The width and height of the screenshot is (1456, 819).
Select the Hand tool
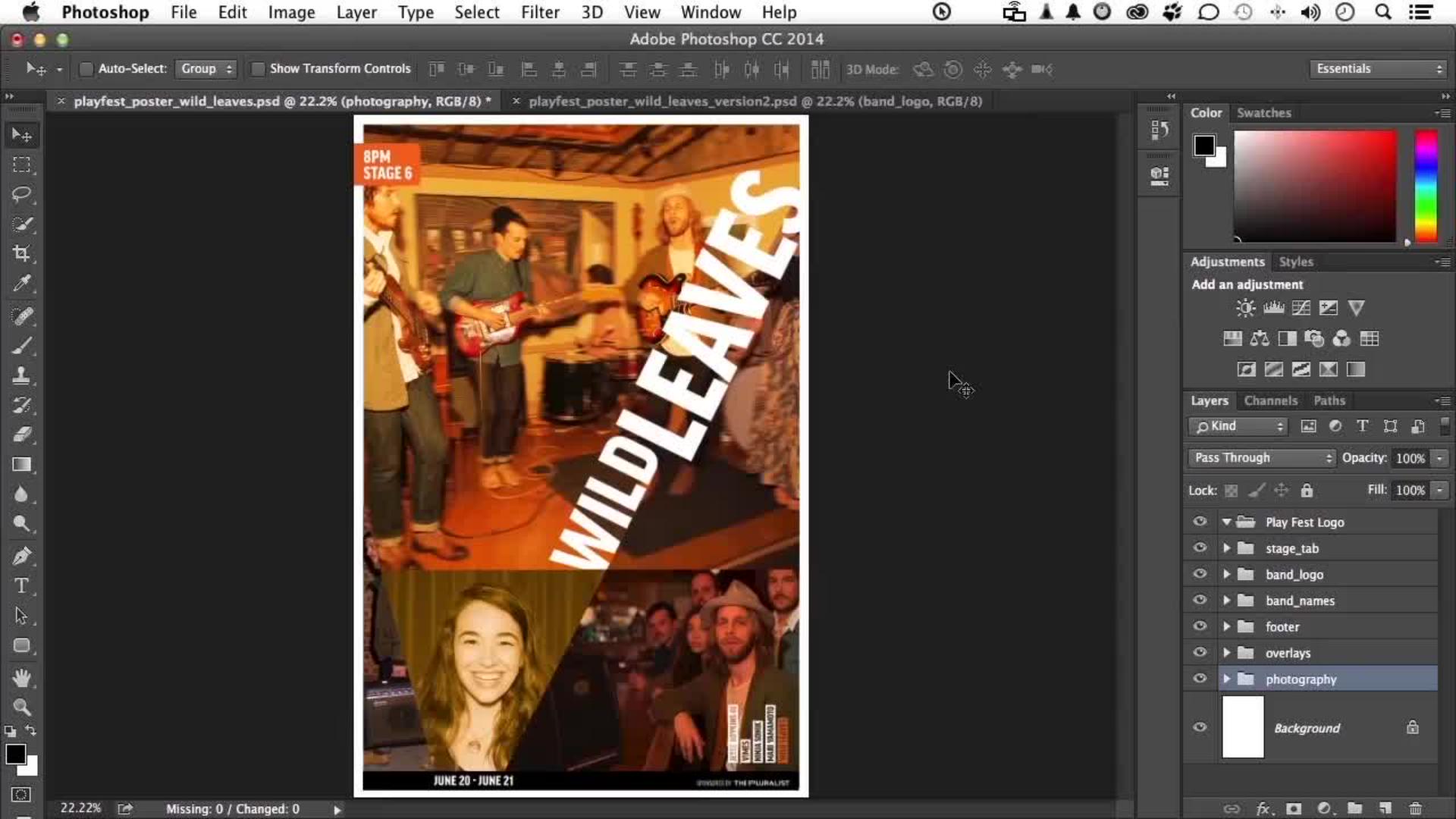click(x=21, y=677)
